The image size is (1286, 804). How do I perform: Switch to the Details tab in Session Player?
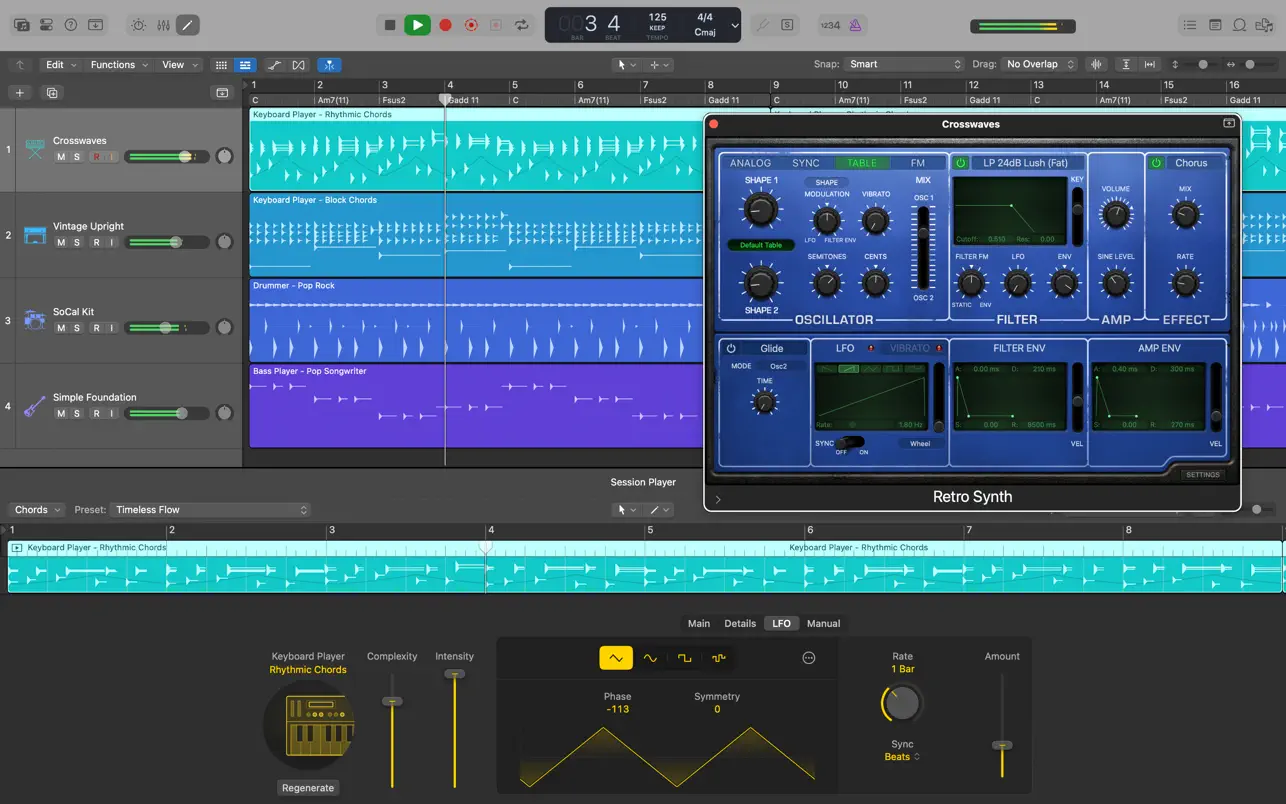(x=740, y=623)
